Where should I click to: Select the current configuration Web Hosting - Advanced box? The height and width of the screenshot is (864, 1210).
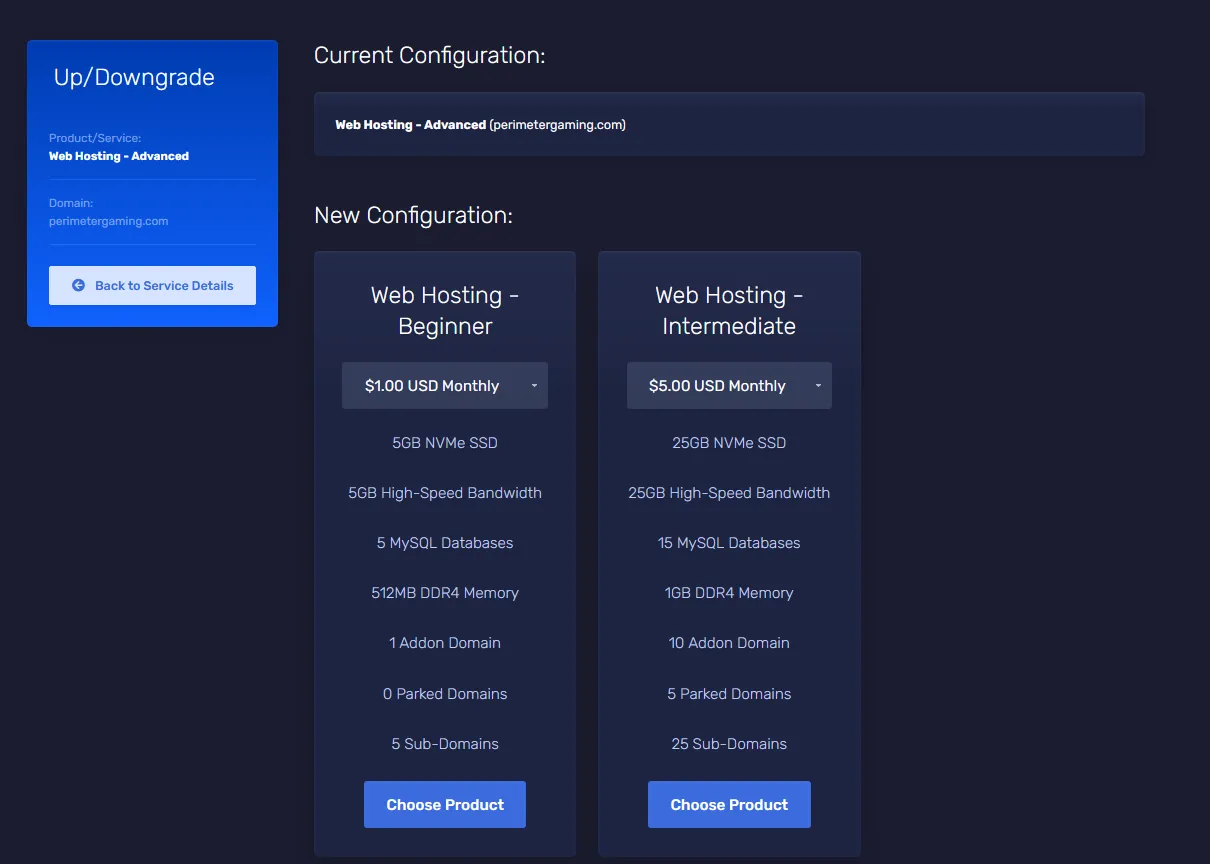(x=729, y=125)
